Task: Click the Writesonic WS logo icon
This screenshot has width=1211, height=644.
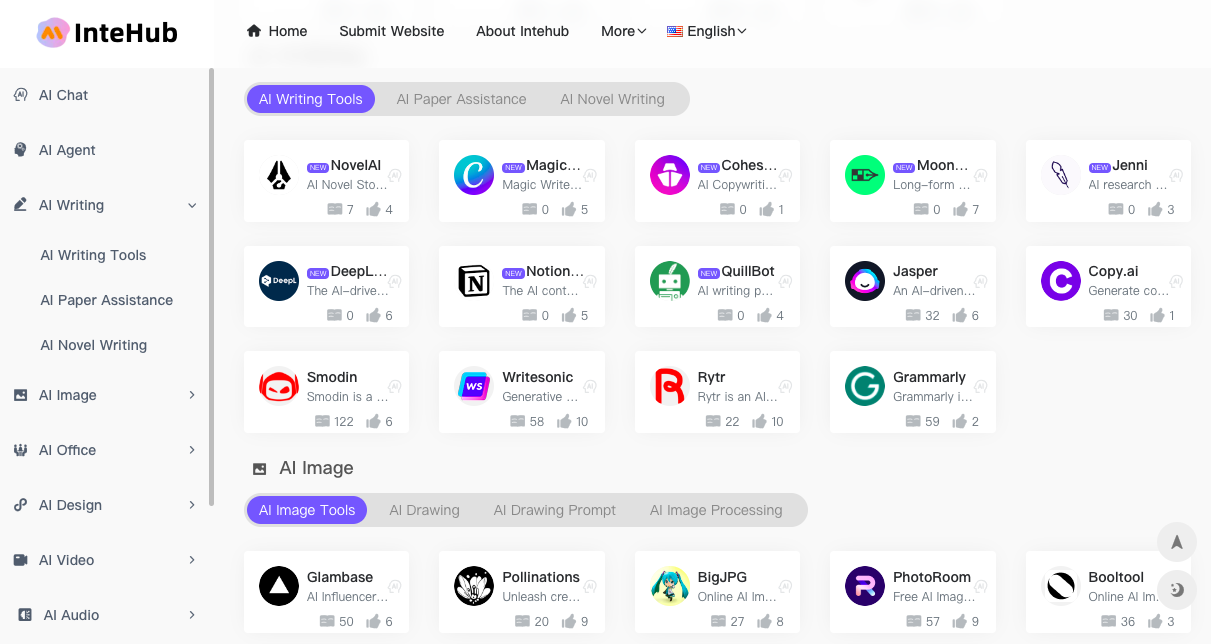Action: [x=474, y=387]
